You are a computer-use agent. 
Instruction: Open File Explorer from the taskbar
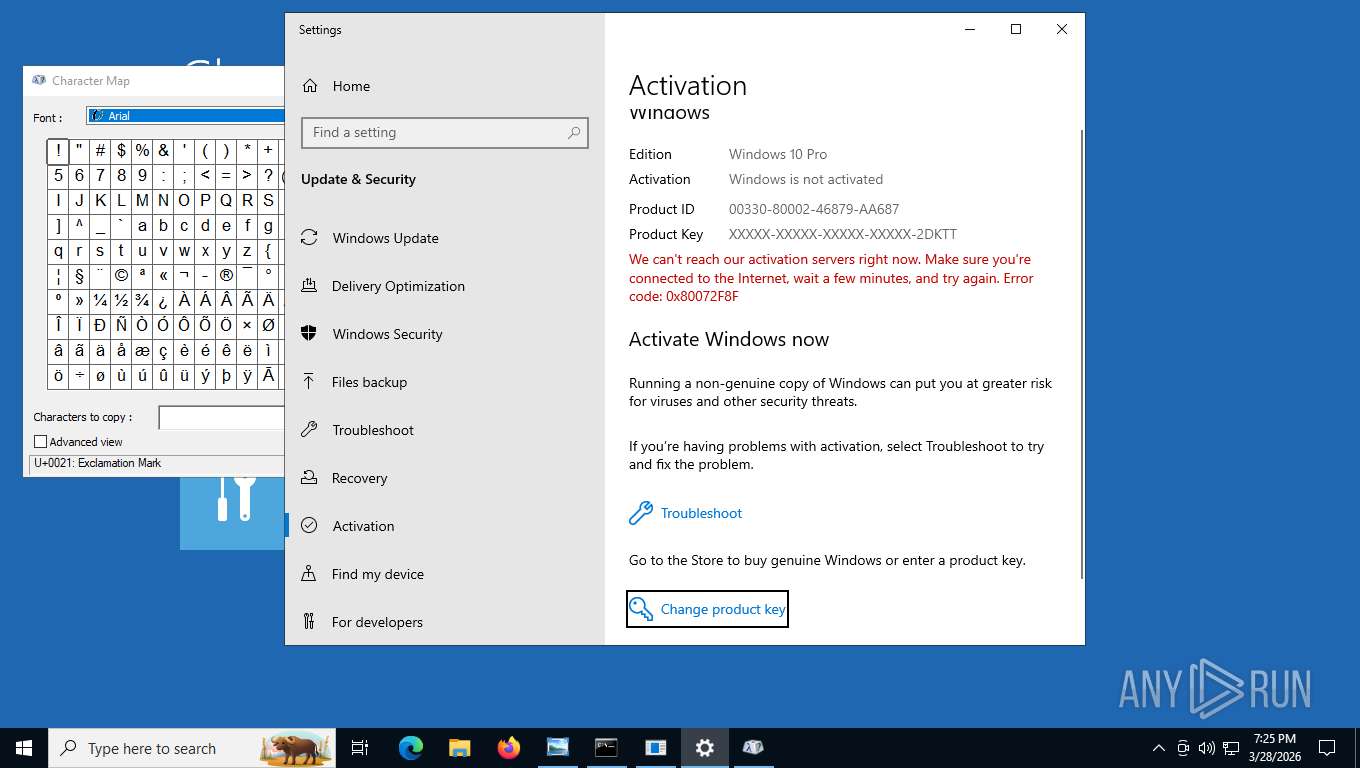(x=459, y=748)
